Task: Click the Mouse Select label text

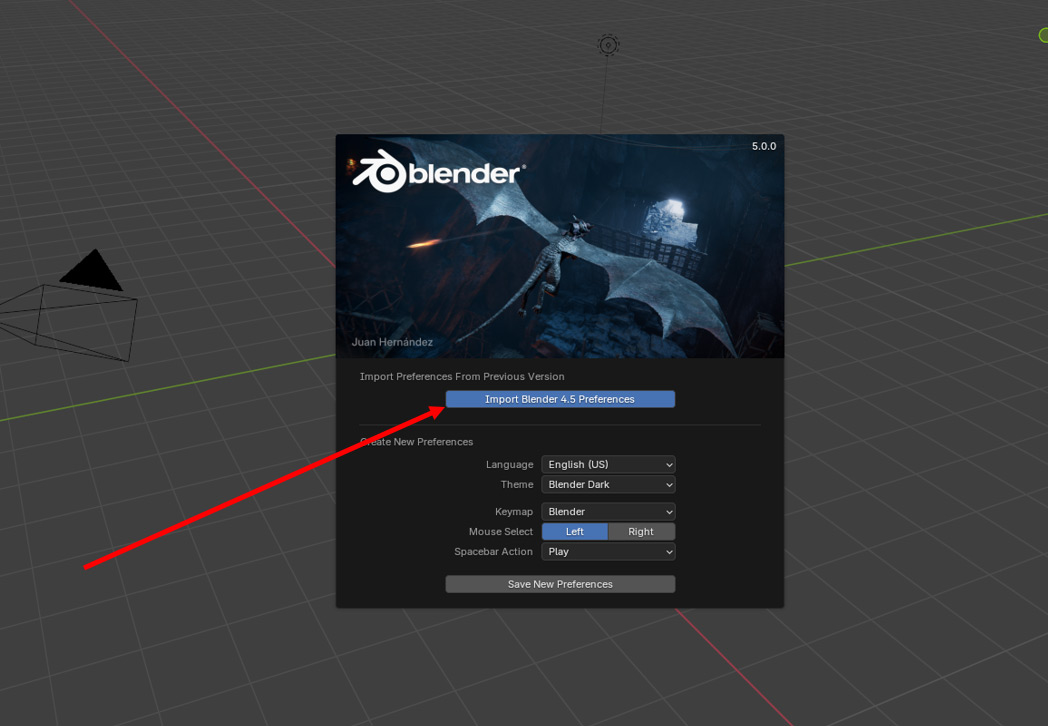Action: click(x=501, y=531)
